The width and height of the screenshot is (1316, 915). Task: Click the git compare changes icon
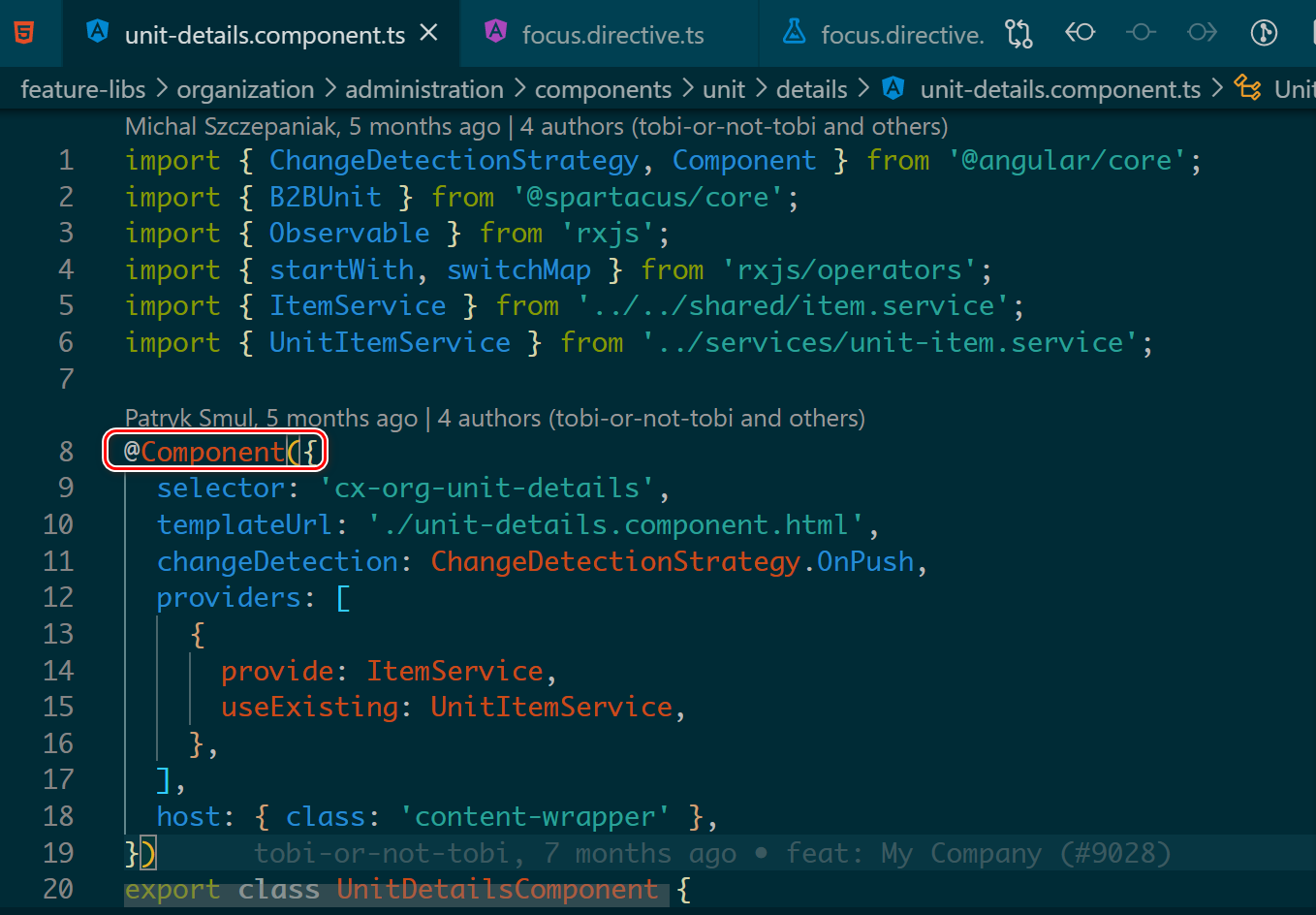click(1018, 34)
